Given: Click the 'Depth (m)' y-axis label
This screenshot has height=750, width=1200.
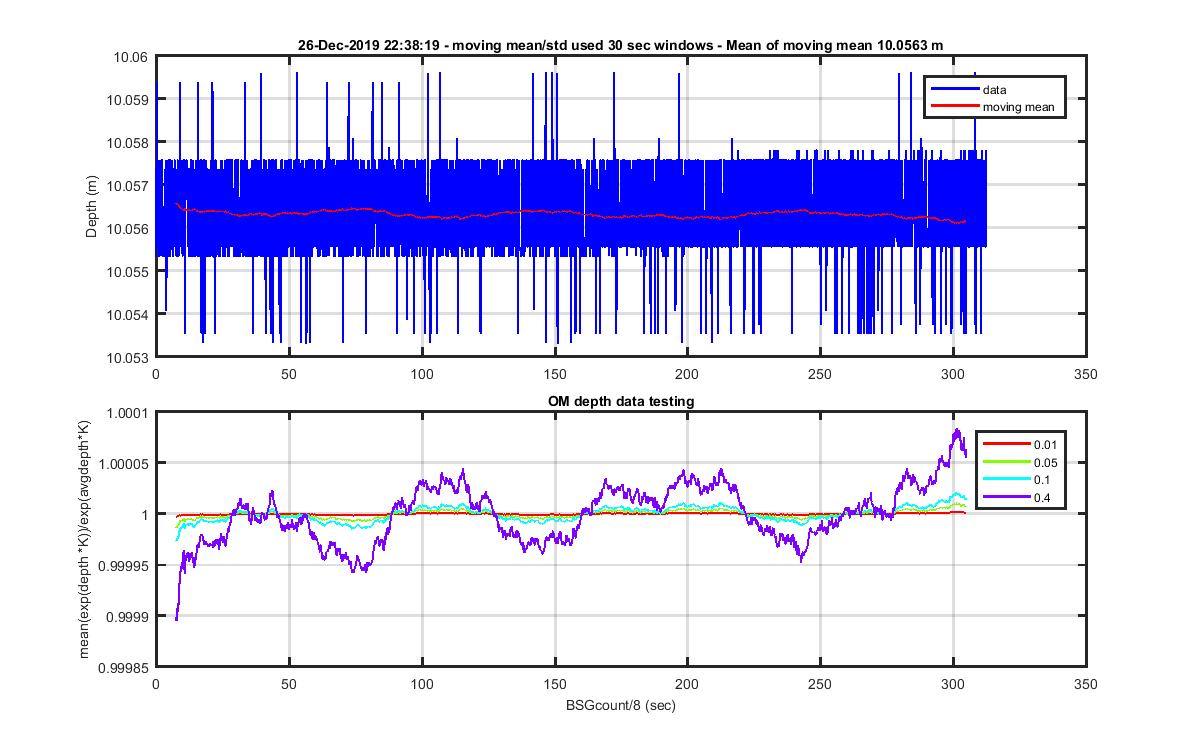Looking at the screenshot, I should (x=91, y=206).
